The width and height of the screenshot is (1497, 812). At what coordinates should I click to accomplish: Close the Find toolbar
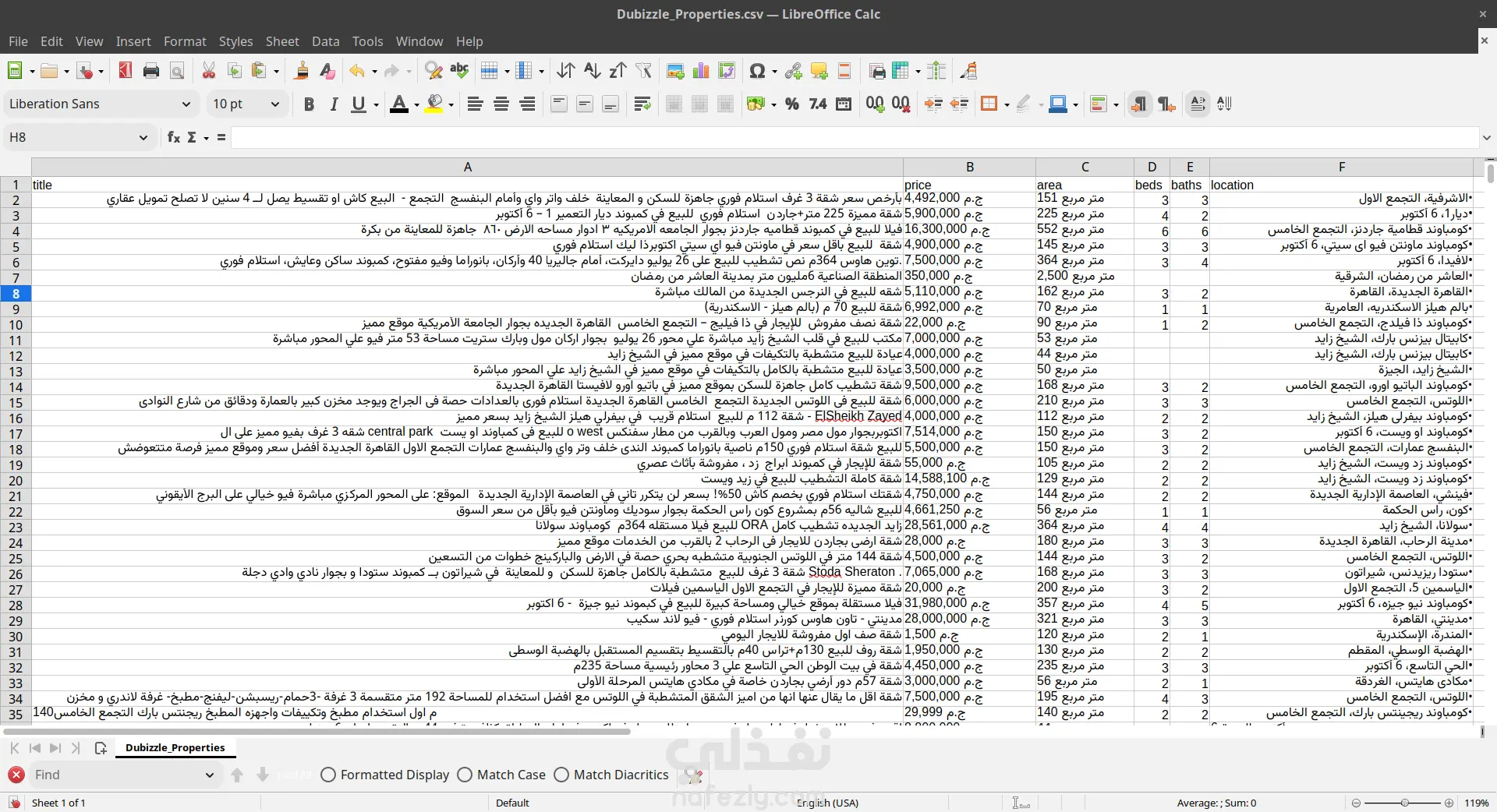click(16, 775)
